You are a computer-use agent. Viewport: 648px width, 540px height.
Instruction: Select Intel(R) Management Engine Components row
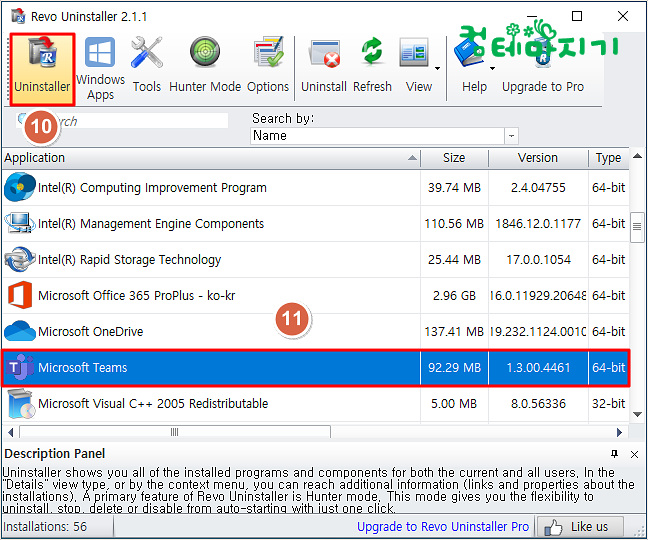click(316, 224)
